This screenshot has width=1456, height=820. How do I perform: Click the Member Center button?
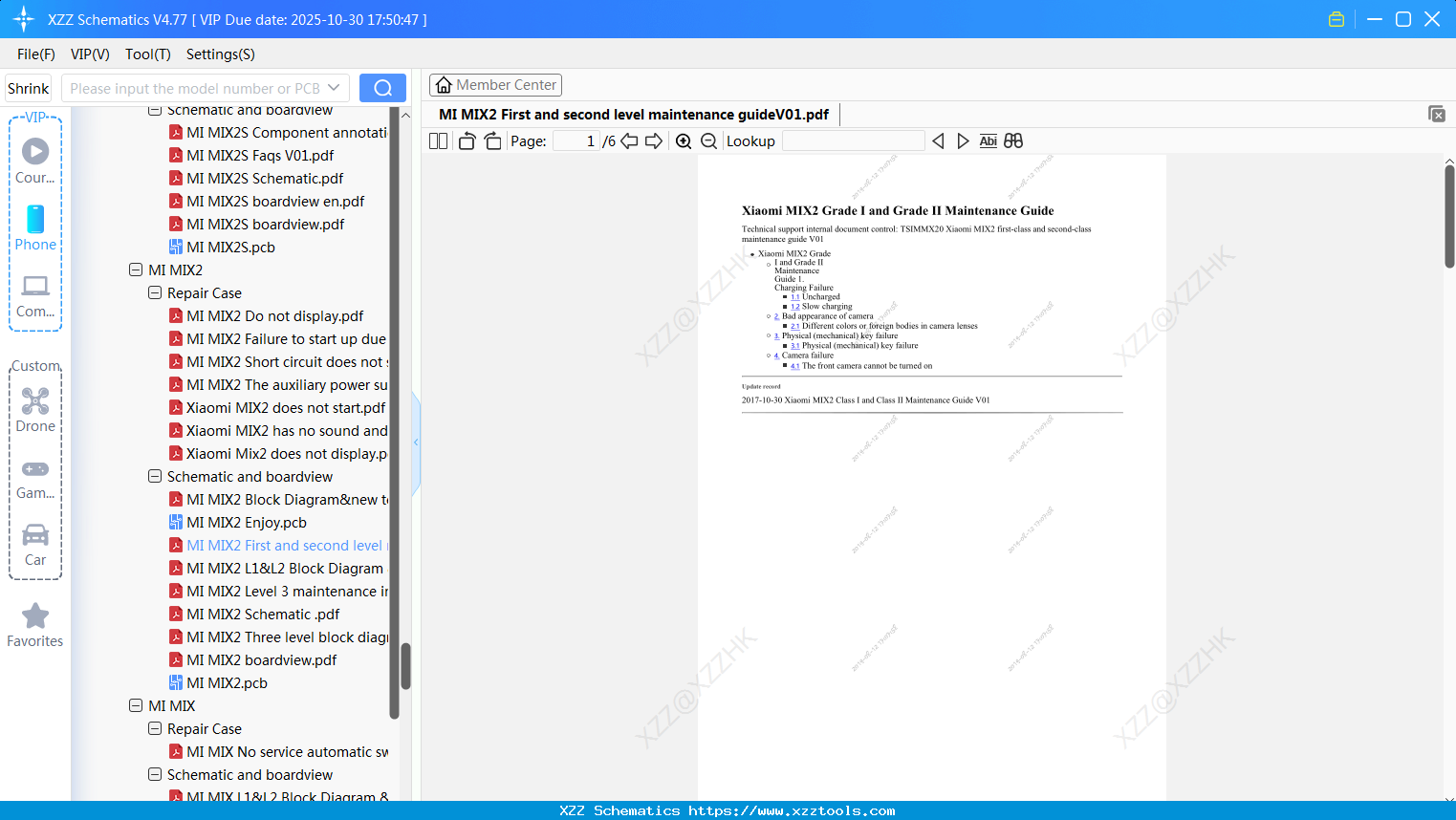point(495,85)
